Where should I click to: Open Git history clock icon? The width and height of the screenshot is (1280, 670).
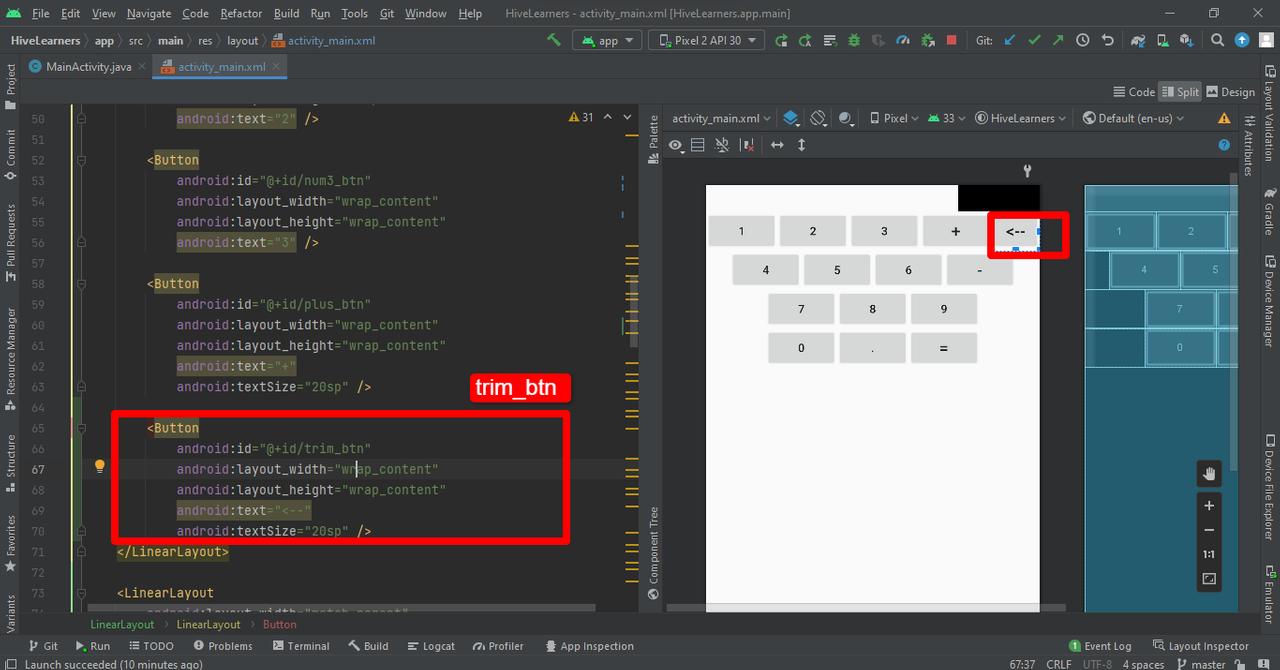pos(1083,40)
